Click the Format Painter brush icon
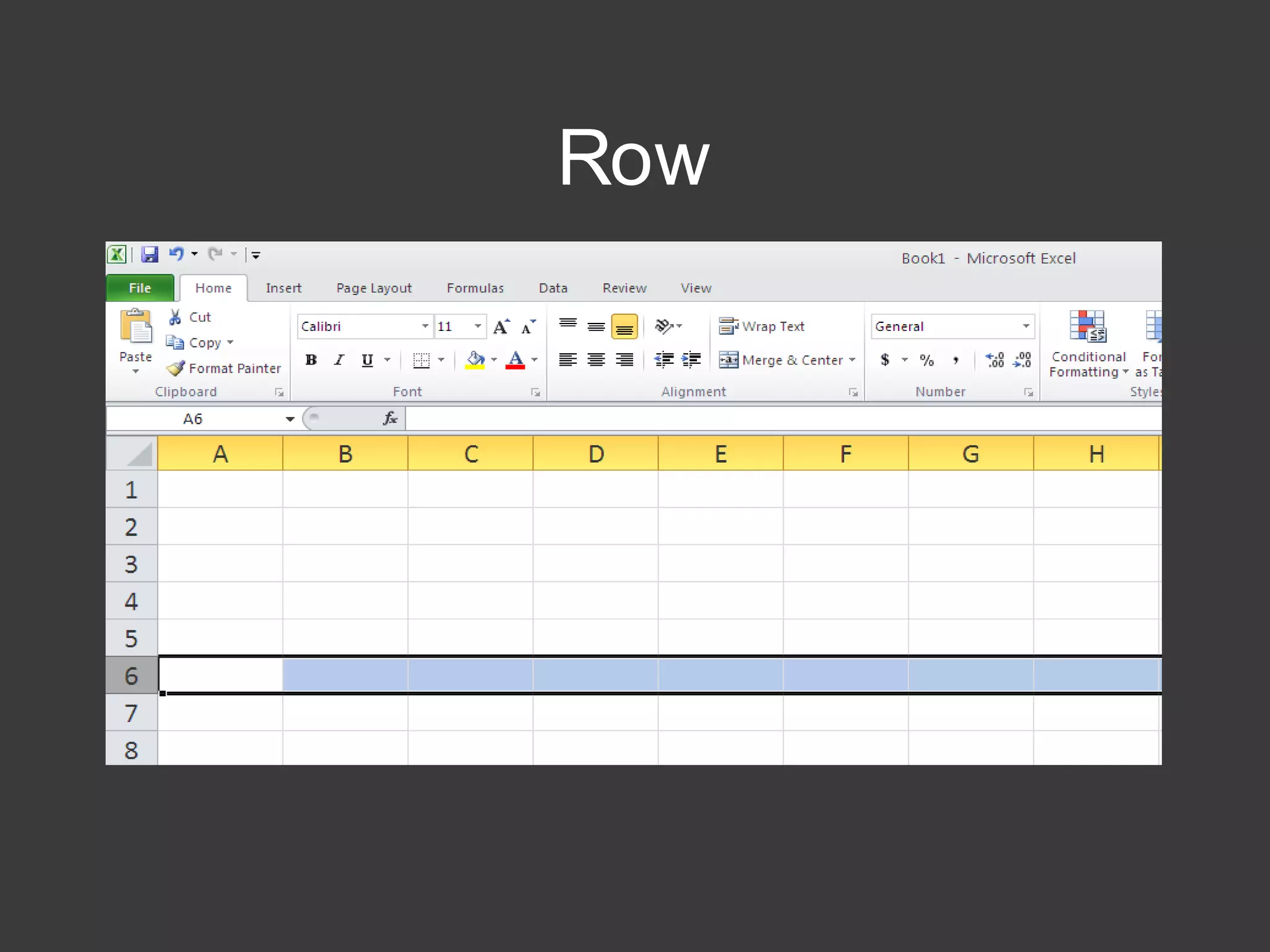 pyautogui.click(x=175, y=368)
